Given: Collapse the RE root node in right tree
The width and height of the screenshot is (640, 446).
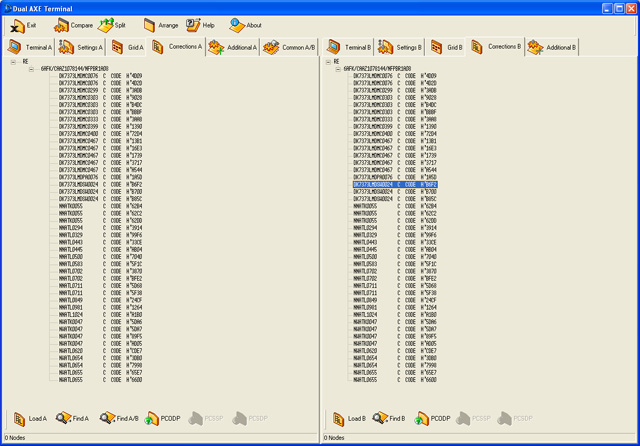Looking at the screenshot, I should (327, 62).
